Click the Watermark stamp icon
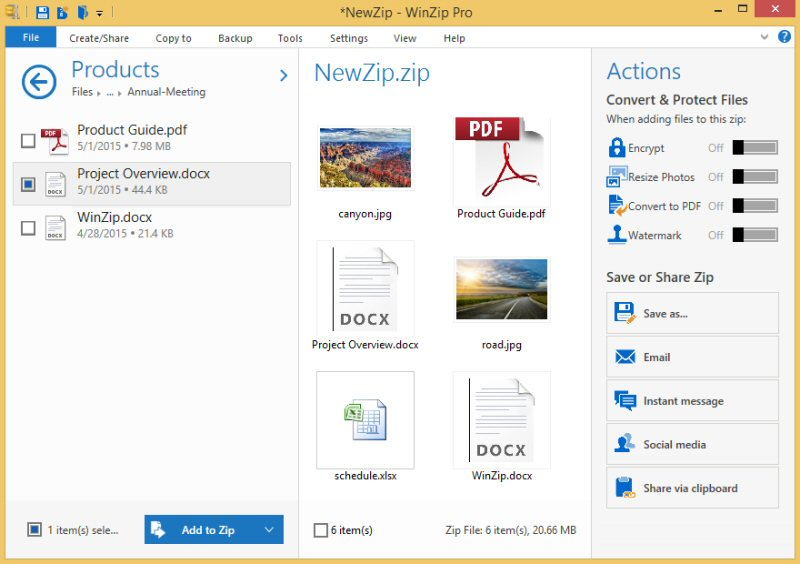Image resolution: width=800 pixels, height=564 pixels. [616, 235]
